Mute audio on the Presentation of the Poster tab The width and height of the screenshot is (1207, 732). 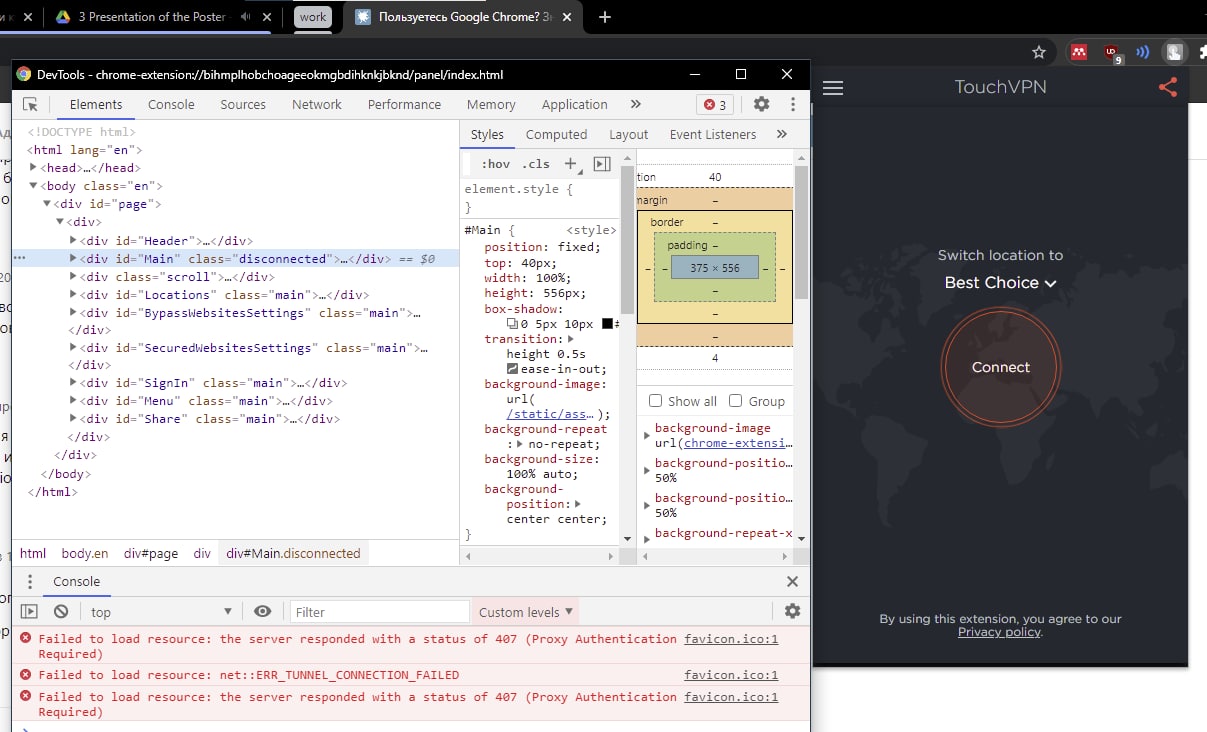click(245, 17)
